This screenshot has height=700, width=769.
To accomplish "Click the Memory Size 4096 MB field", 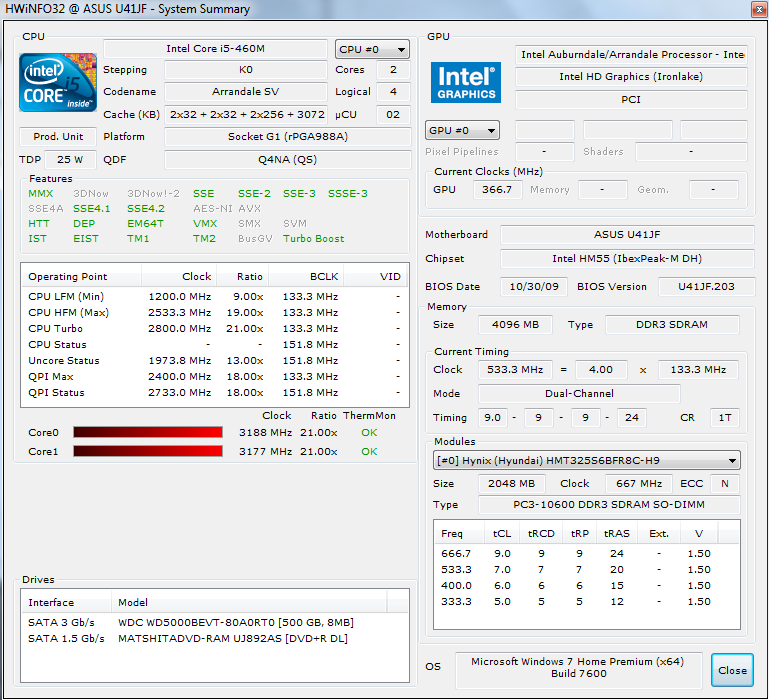I will point(515,325).
